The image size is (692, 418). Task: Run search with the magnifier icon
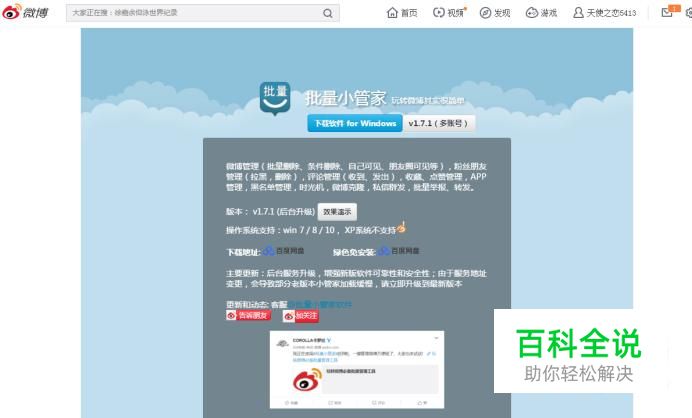[328, 13]
